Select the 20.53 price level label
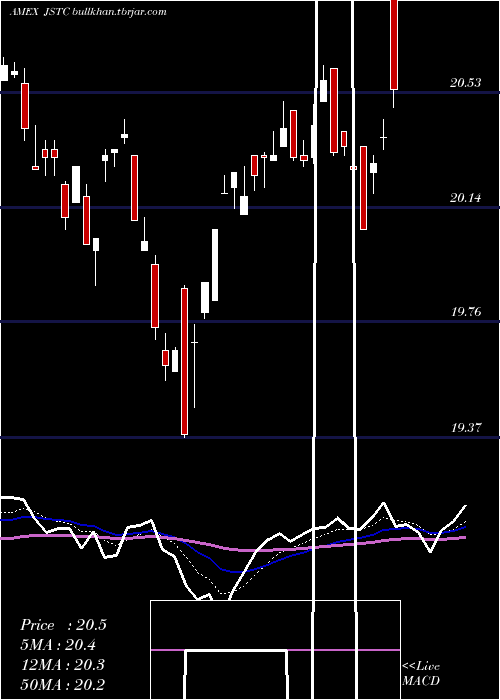This screenshot has width=500, height=700. pos(466,83)
